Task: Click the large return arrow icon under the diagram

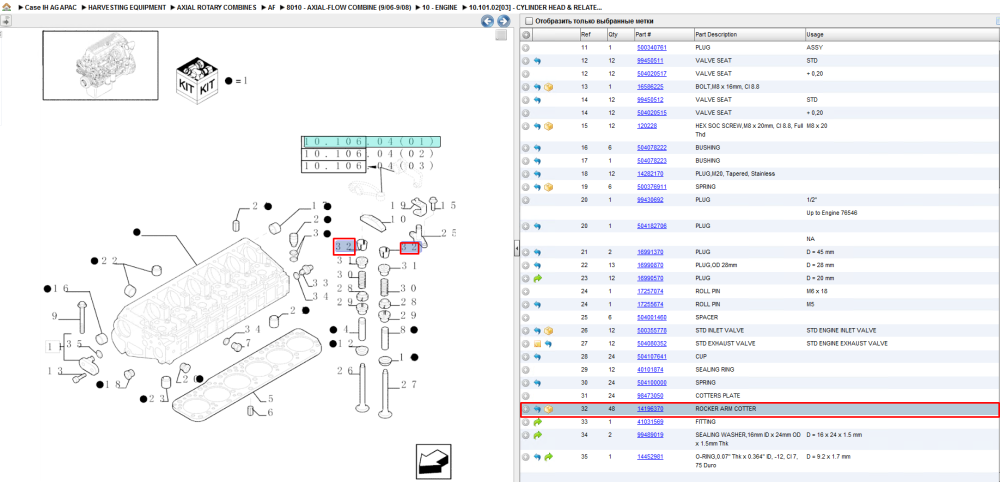Action: click(433, 461)
